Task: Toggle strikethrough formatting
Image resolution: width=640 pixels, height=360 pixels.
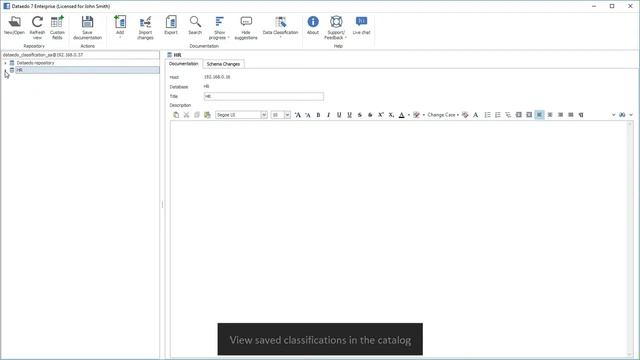Action: (x=360, y=115)
